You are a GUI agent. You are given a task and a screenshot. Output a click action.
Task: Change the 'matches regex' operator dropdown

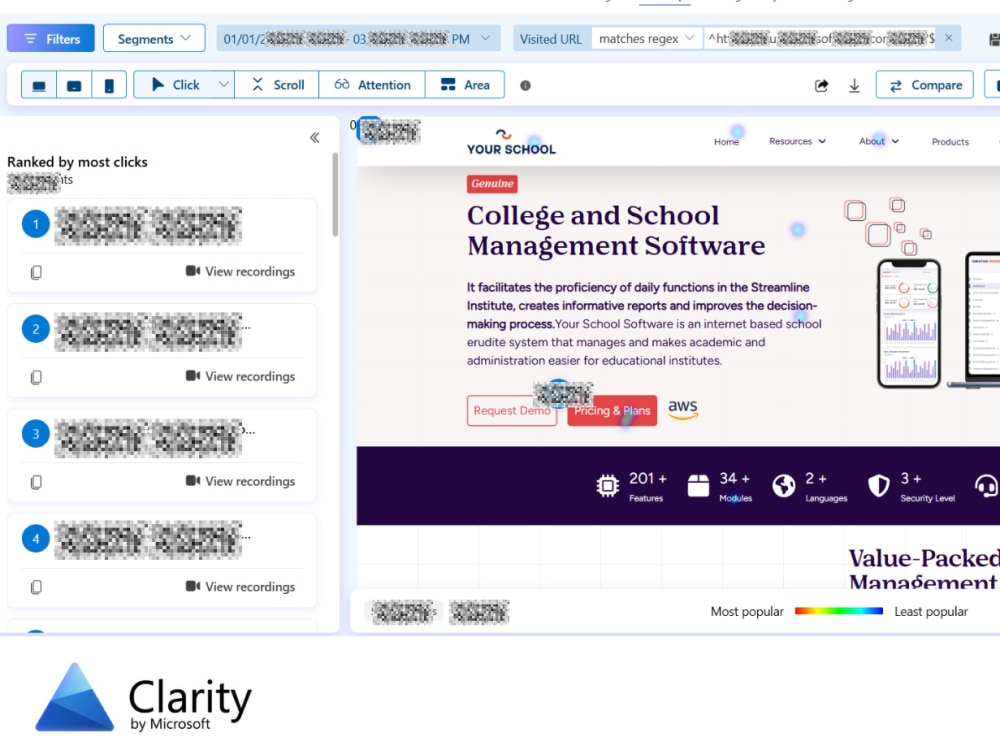[x=646, y=39]
